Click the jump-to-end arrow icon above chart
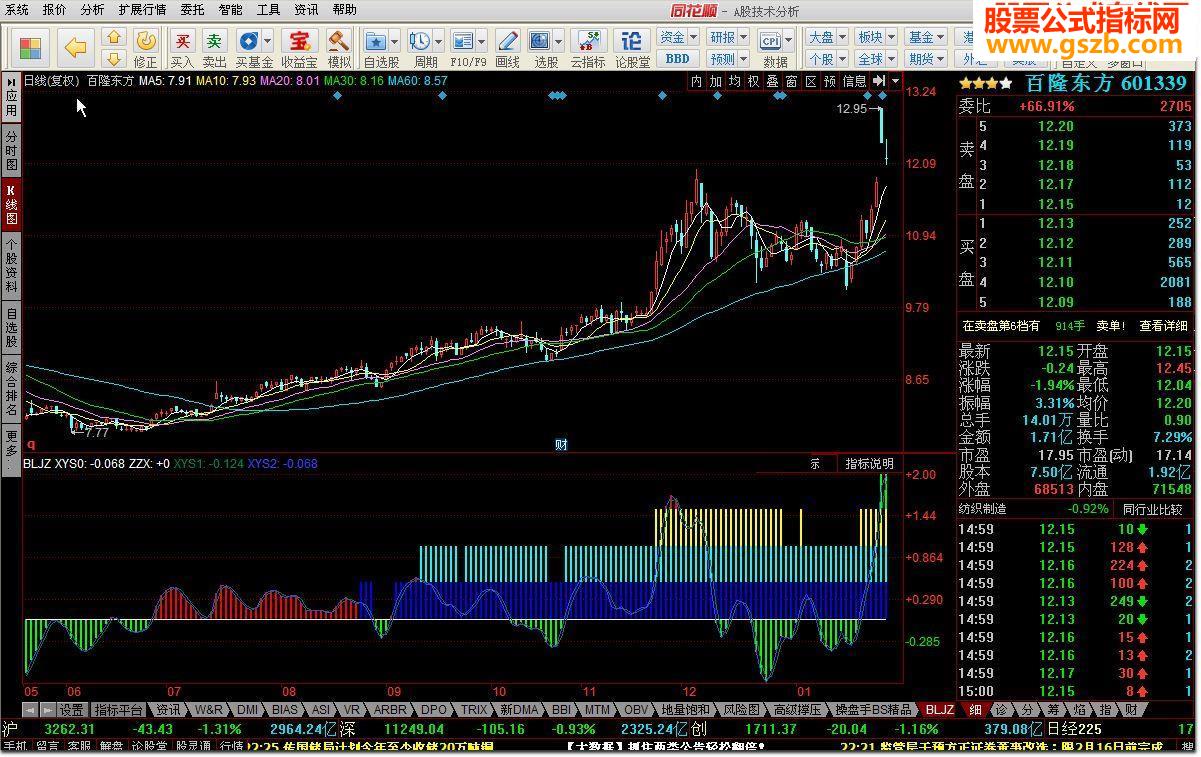1201x757 pixels. coord(879,81)
